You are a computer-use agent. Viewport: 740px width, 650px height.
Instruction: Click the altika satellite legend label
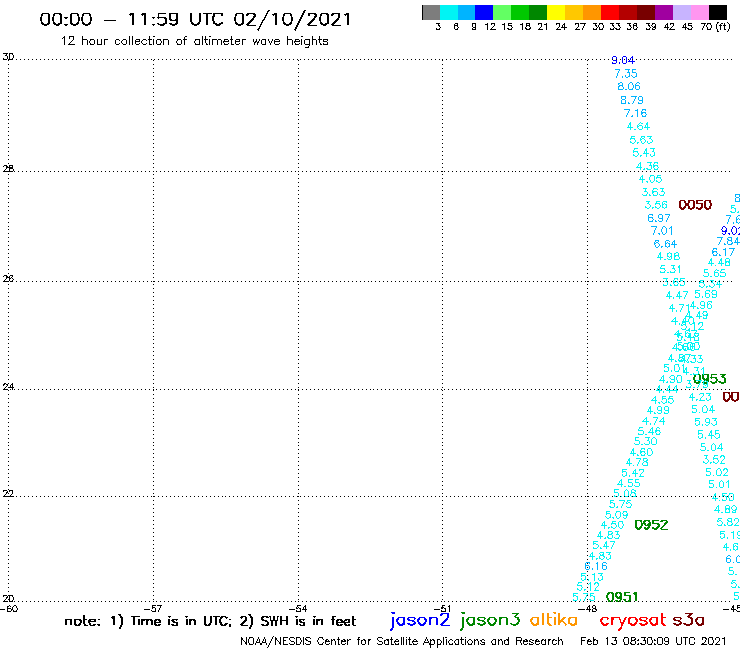click(x=553, y=620)
